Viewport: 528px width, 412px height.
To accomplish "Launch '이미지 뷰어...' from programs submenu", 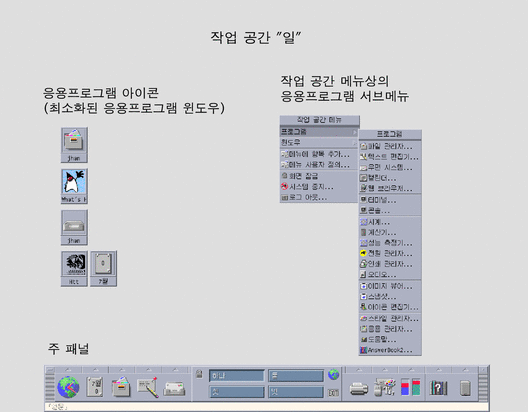I will pos(390,286).
